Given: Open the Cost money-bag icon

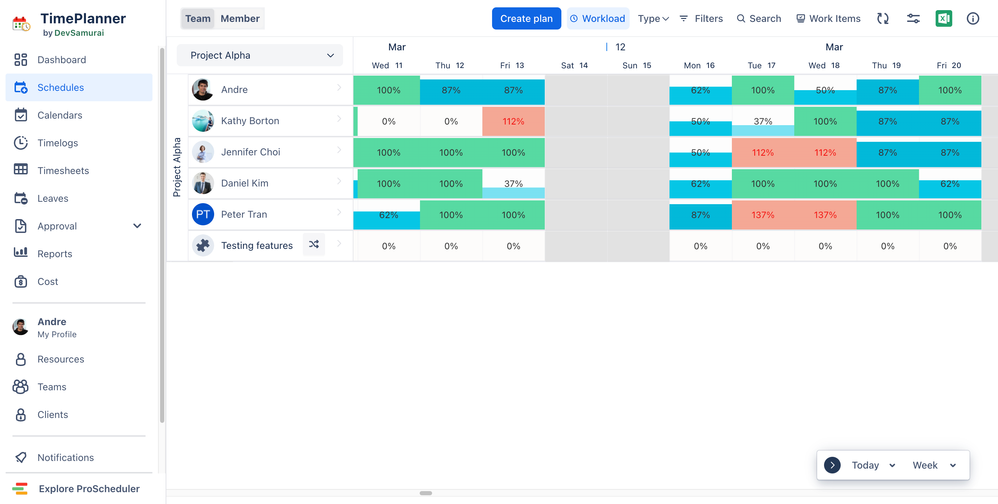Looking at the screenshot, I should 20,282.
